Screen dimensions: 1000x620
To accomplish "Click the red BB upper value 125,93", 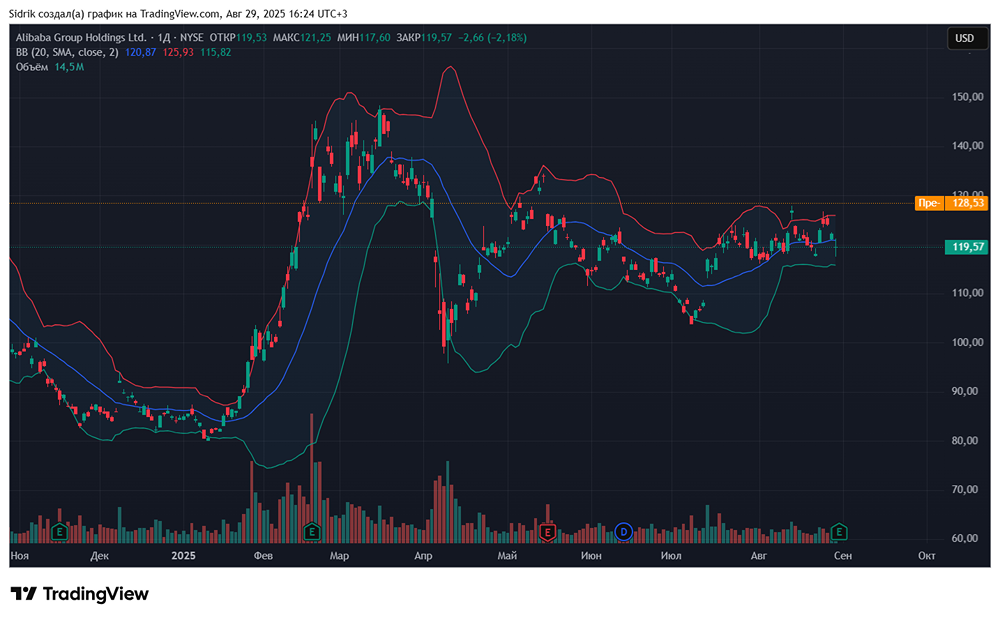I will [x=178, y=52].
